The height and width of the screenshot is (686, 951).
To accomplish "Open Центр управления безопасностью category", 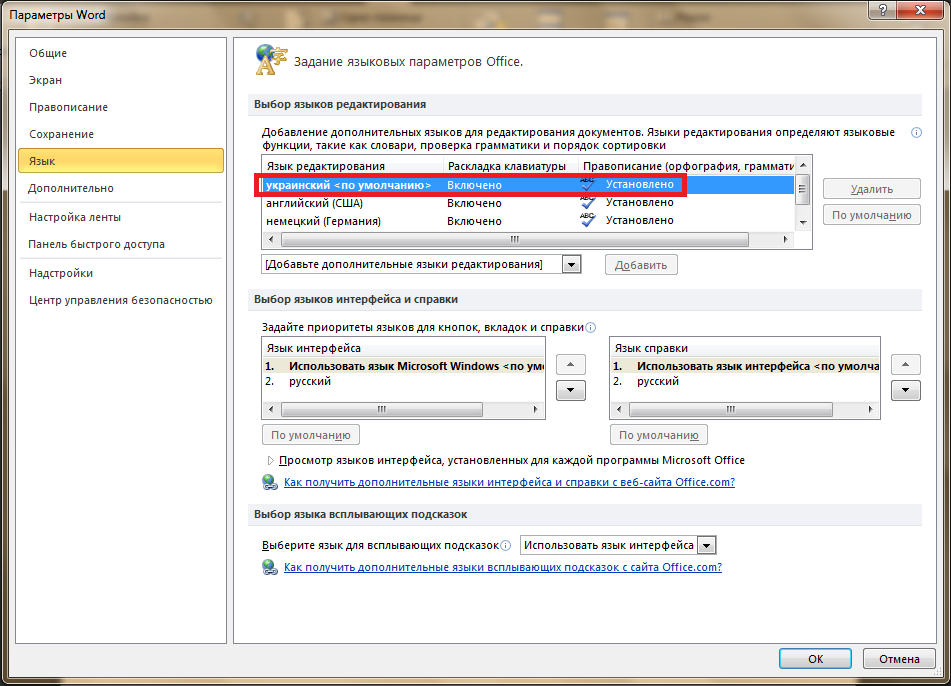I will (x=121, y=300).
